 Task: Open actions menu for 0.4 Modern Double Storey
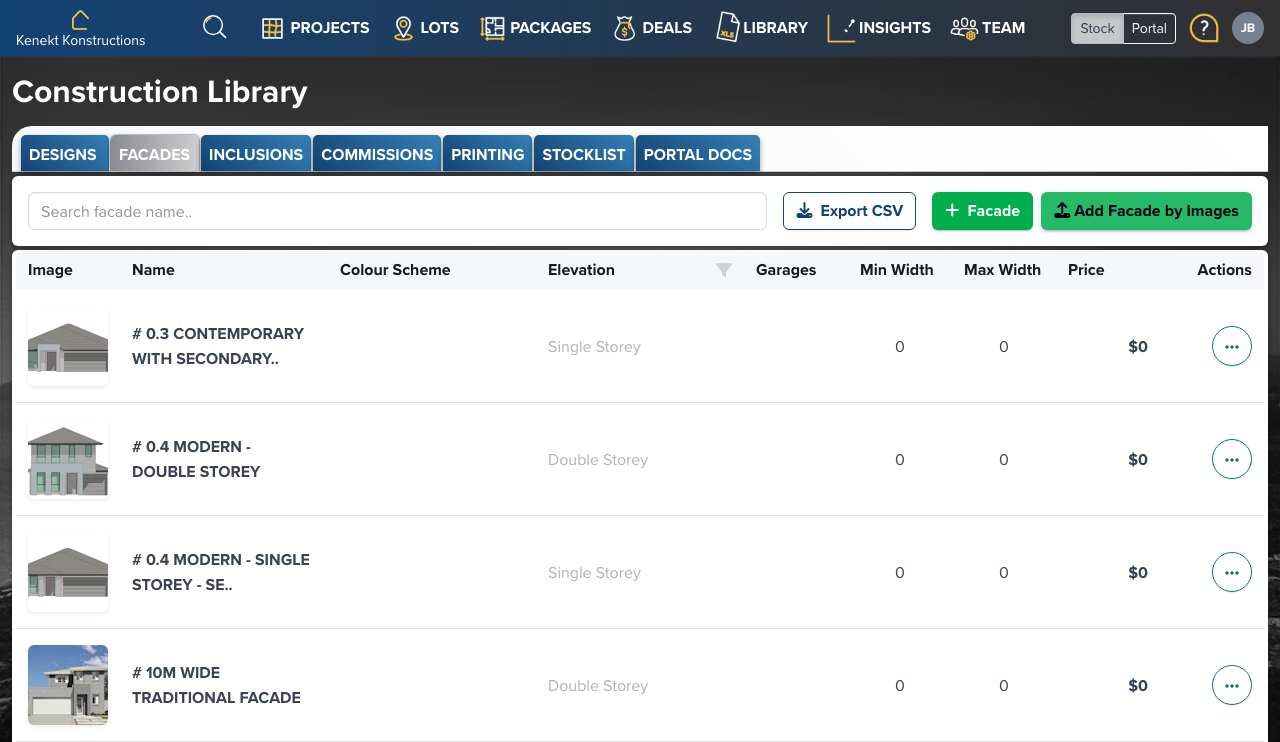[1232, 459]
